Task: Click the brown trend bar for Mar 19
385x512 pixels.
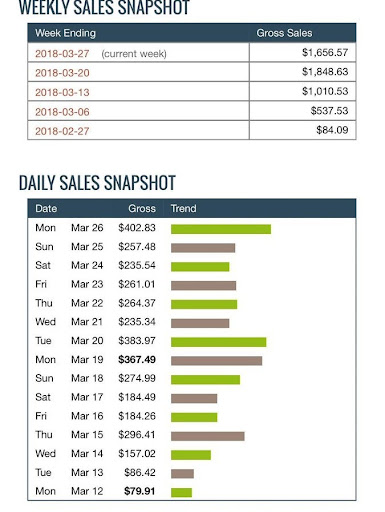Action: tap(216, 361)
